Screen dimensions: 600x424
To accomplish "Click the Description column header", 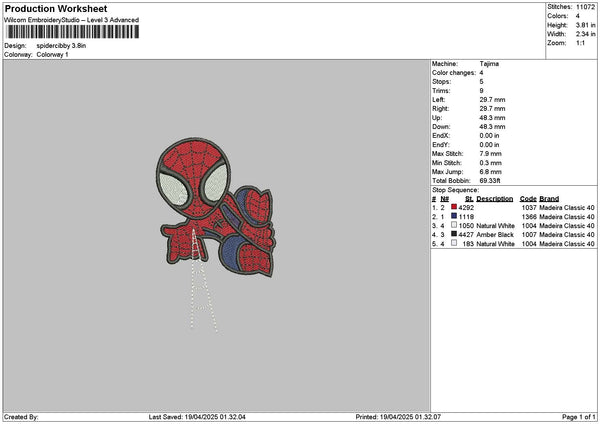I will pos(494,199).
